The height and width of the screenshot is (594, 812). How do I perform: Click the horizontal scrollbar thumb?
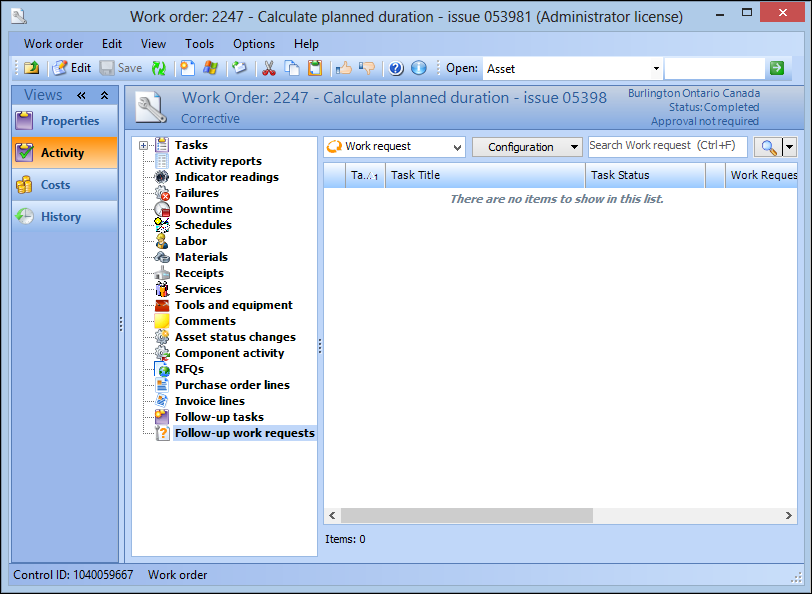(467, 516)
